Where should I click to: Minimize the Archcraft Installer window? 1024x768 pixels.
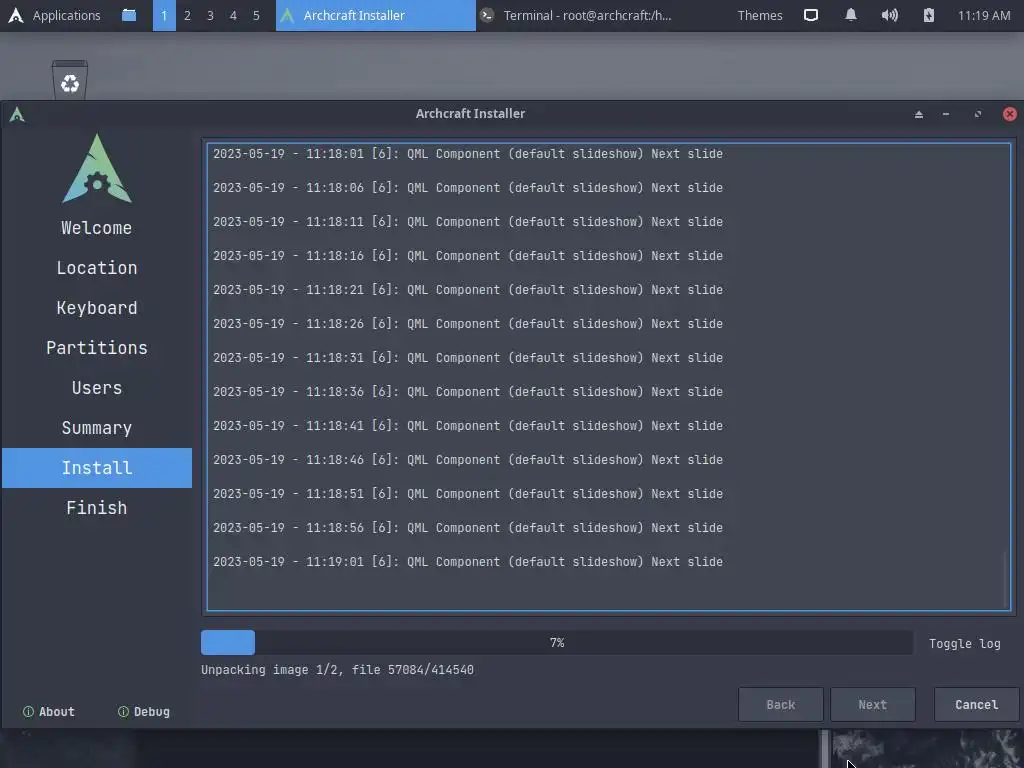[946, 114]
